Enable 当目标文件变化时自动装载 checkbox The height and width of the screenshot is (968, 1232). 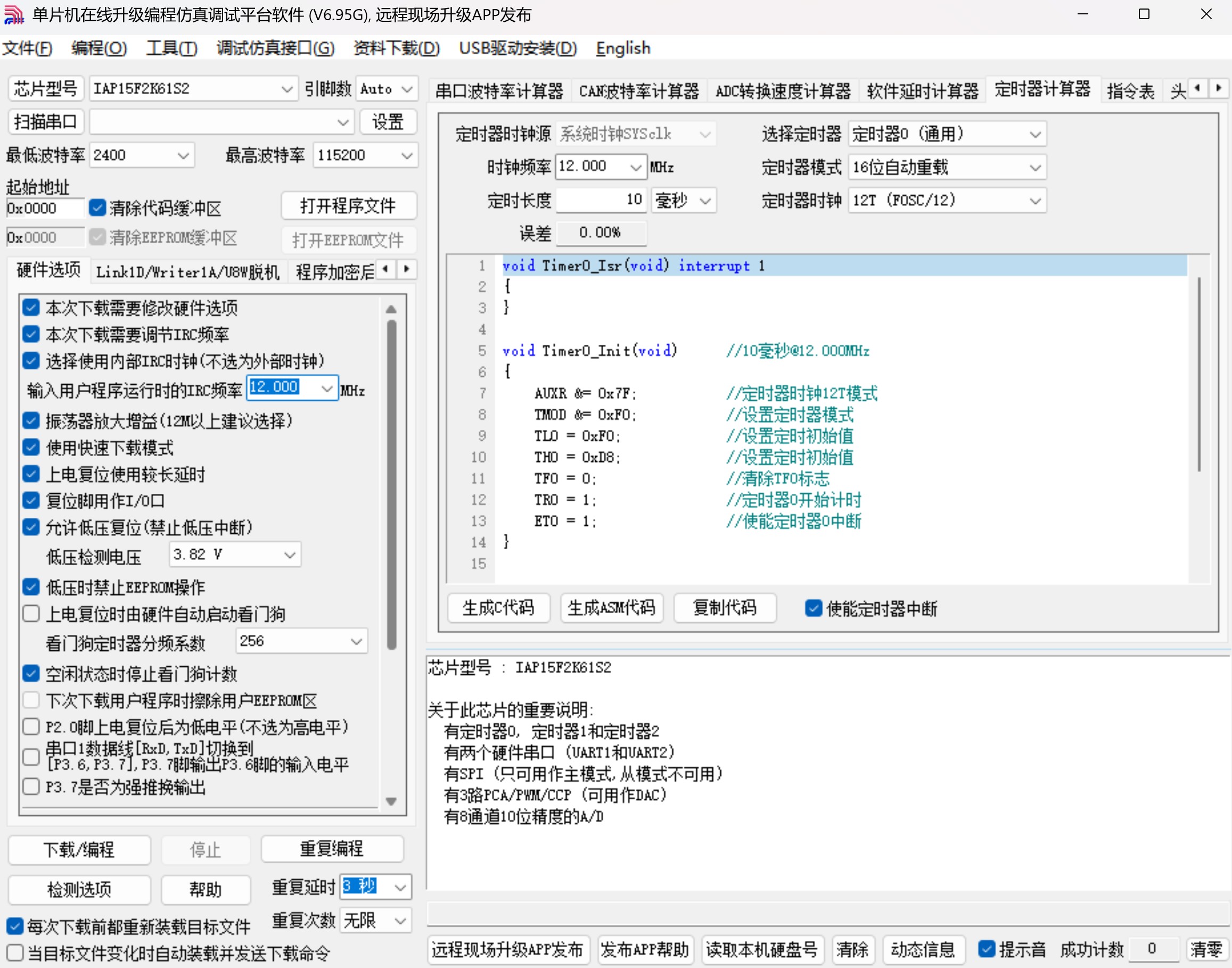tap(15, 952)
